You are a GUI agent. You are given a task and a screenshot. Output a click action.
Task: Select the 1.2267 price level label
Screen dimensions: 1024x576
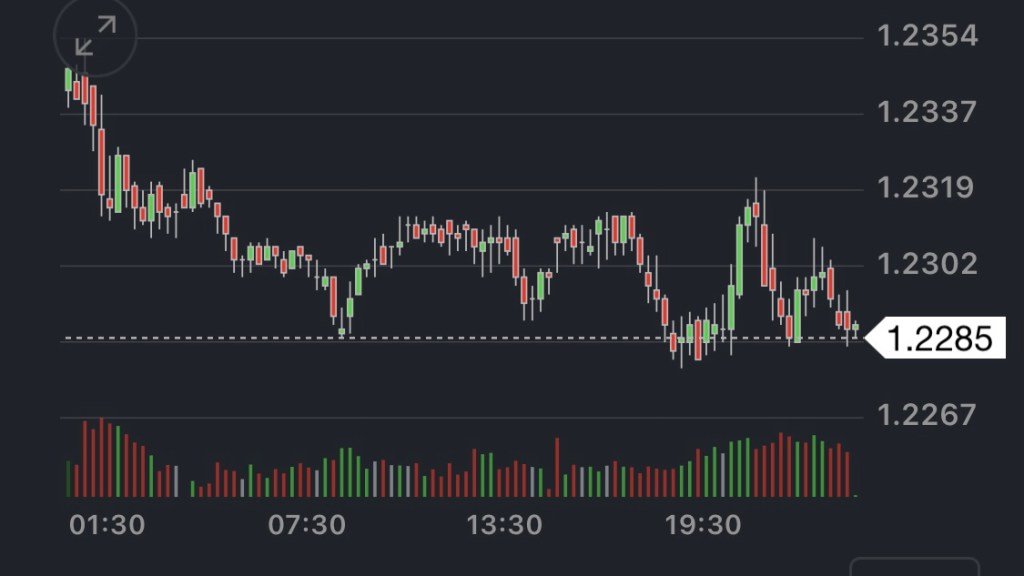pos(926,414)
